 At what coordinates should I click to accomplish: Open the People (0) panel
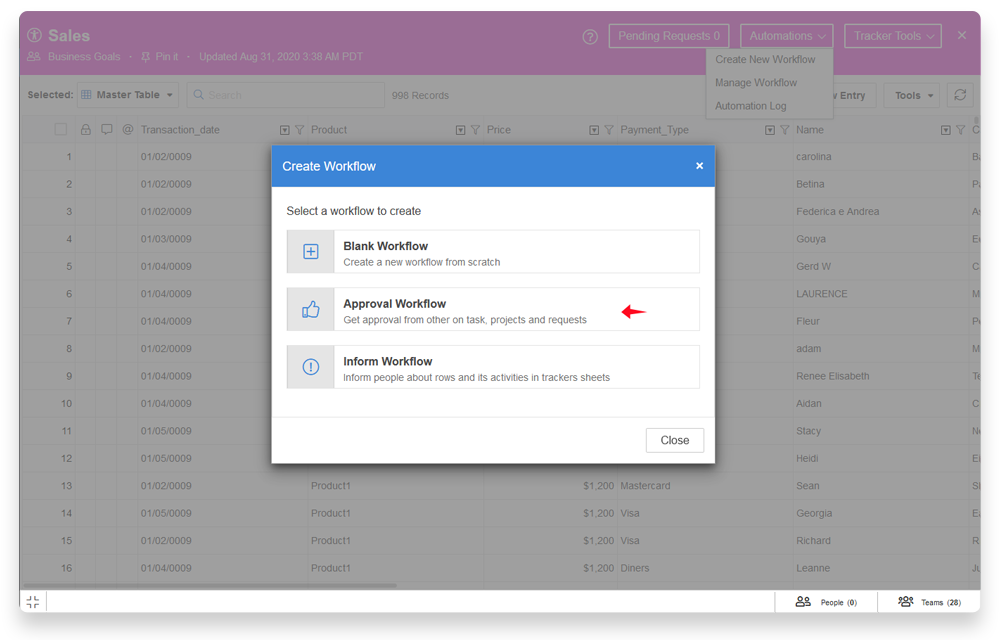(826, 602)
